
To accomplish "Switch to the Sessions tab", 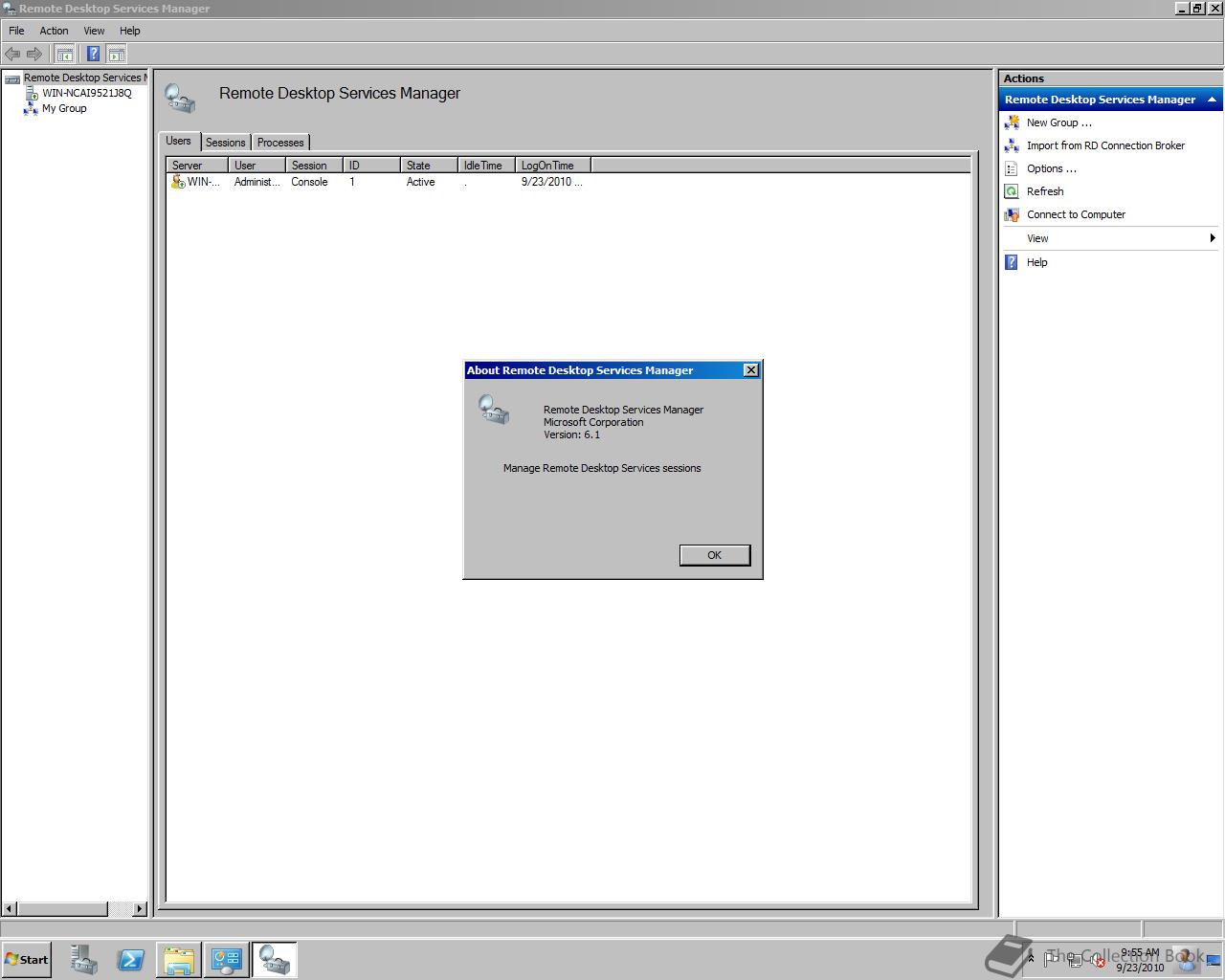I will pos(226,143).
